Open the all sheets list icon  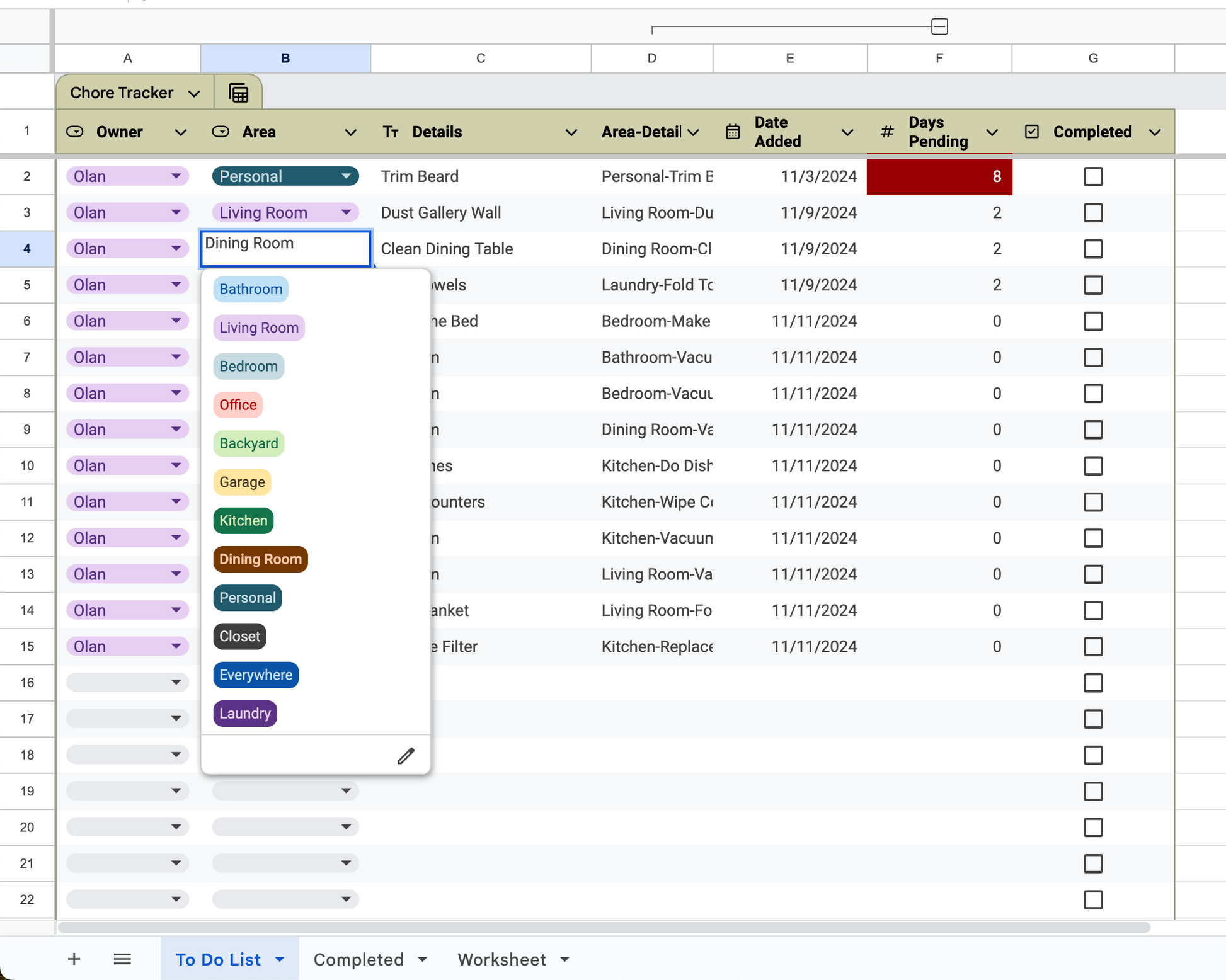click(122, 959)
